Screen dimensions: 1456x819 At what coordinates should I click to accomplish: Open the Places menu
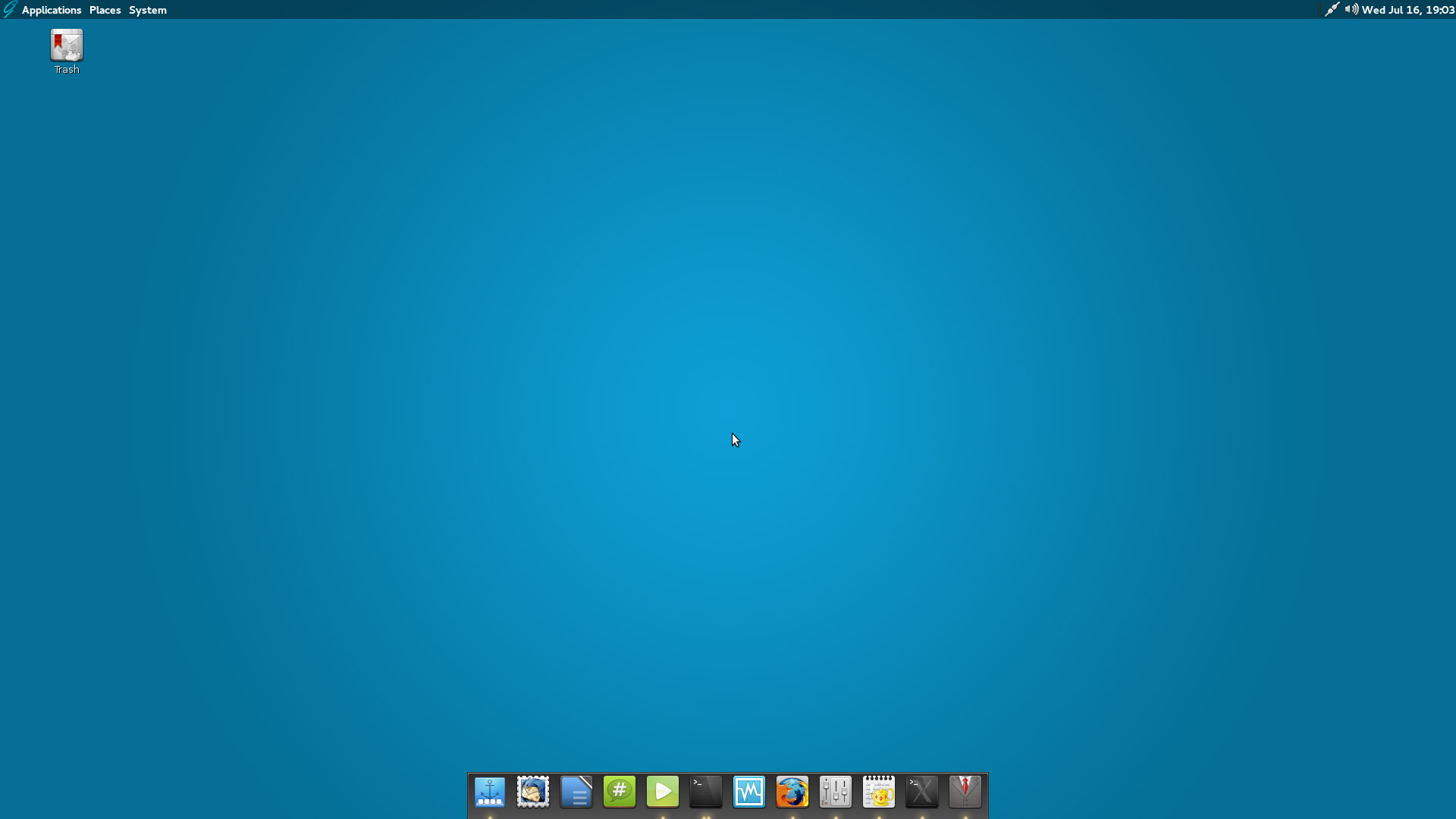click(x=105, y=10)
